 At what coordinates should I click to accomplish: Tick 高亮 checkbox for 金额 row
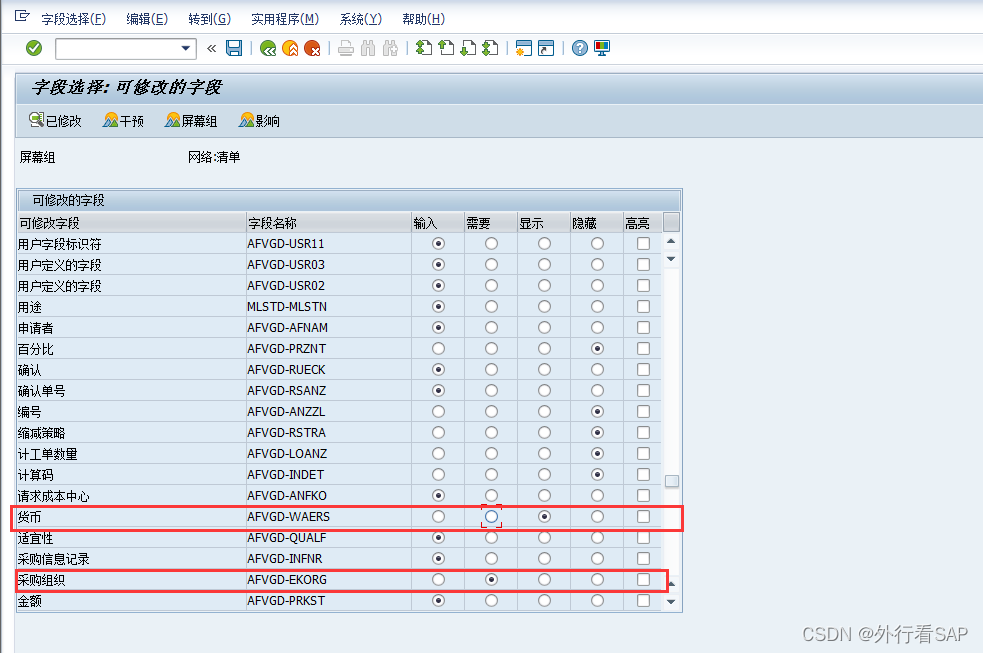643,600
